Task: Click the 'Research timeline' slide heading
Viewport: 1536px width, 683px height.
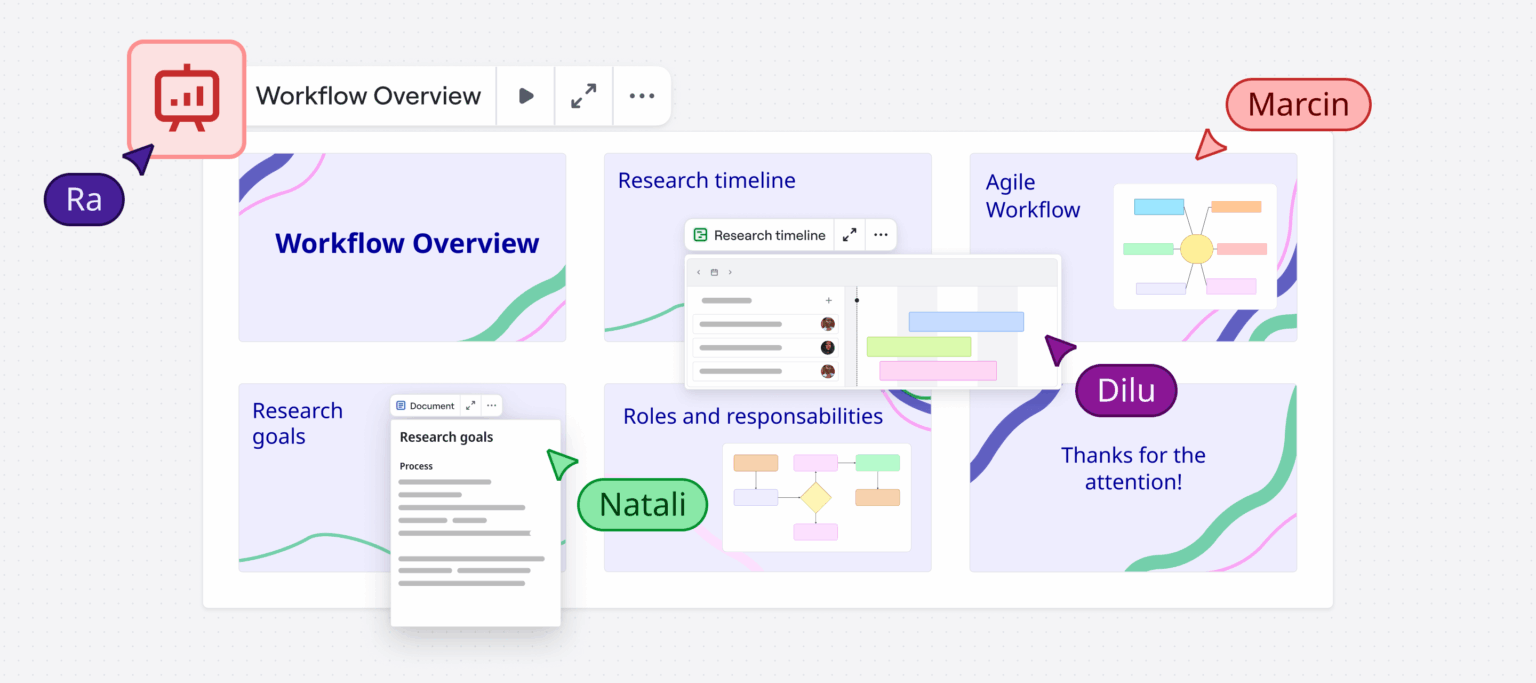Action: (x=706, y=180)
